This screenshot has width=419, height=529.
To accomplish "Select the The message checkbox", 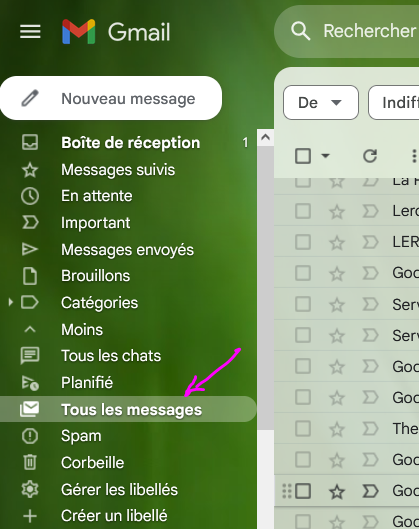I will tap(303, 429).
